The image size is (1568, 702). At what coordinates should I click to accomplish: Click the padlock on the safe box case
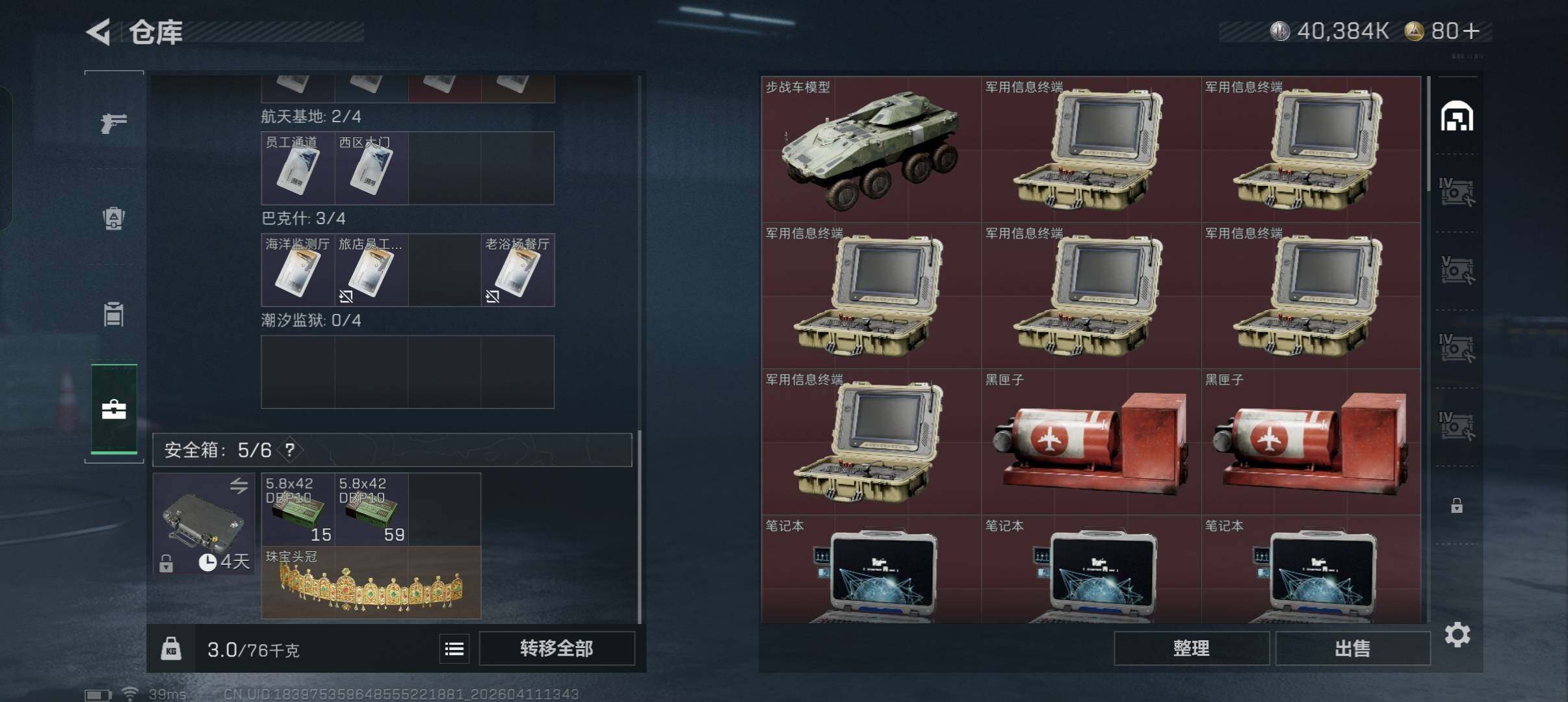[x=166, y=563]
